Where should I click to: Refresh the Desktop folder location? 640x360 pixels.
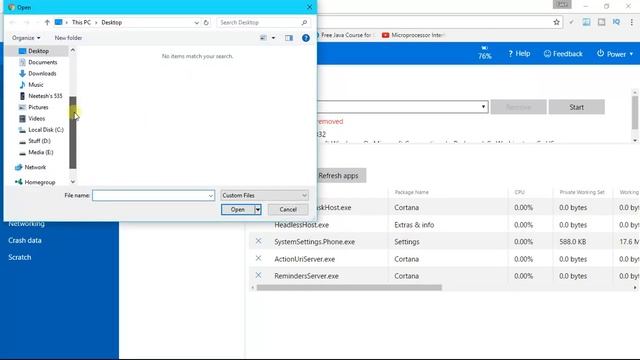pyautogui.click(x=206, y=22)
